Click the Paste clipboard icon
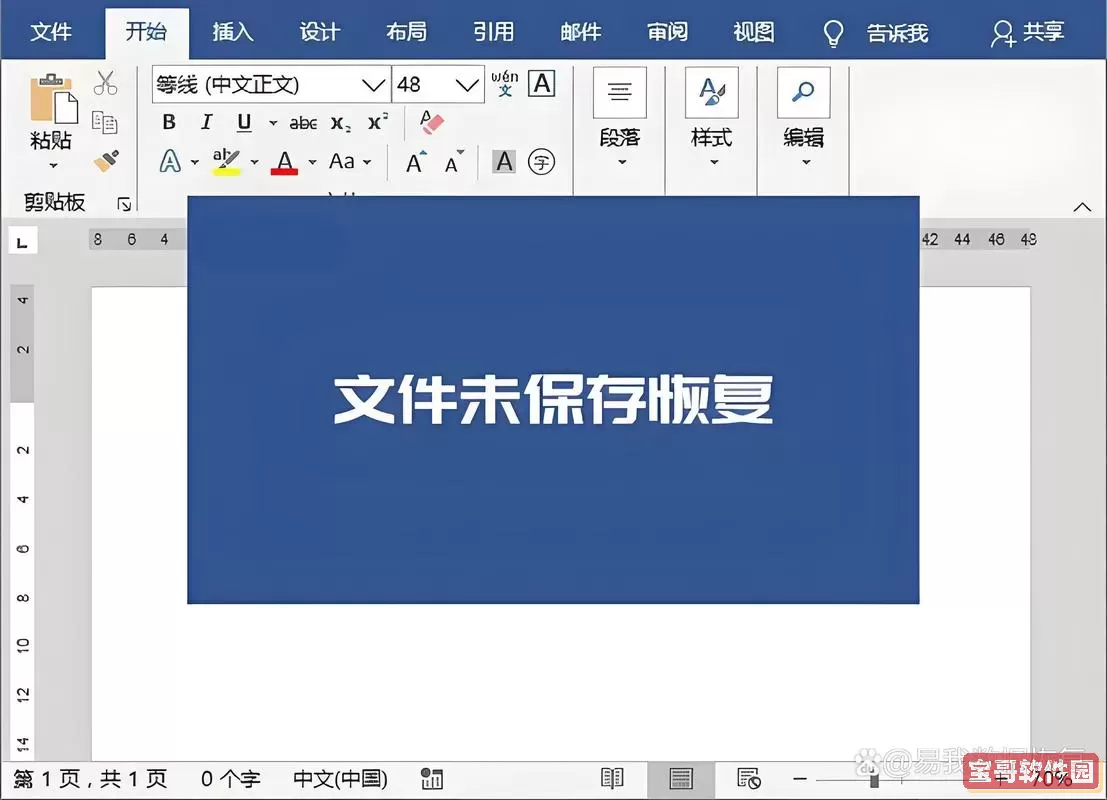1107x800 pixels. tap(53, 97)
